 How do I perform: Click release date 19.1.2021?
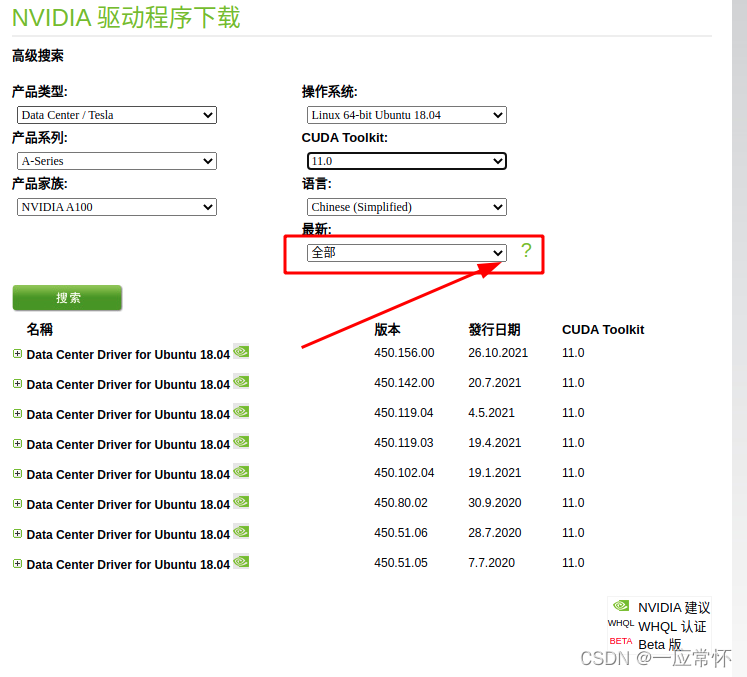point(495,473)
